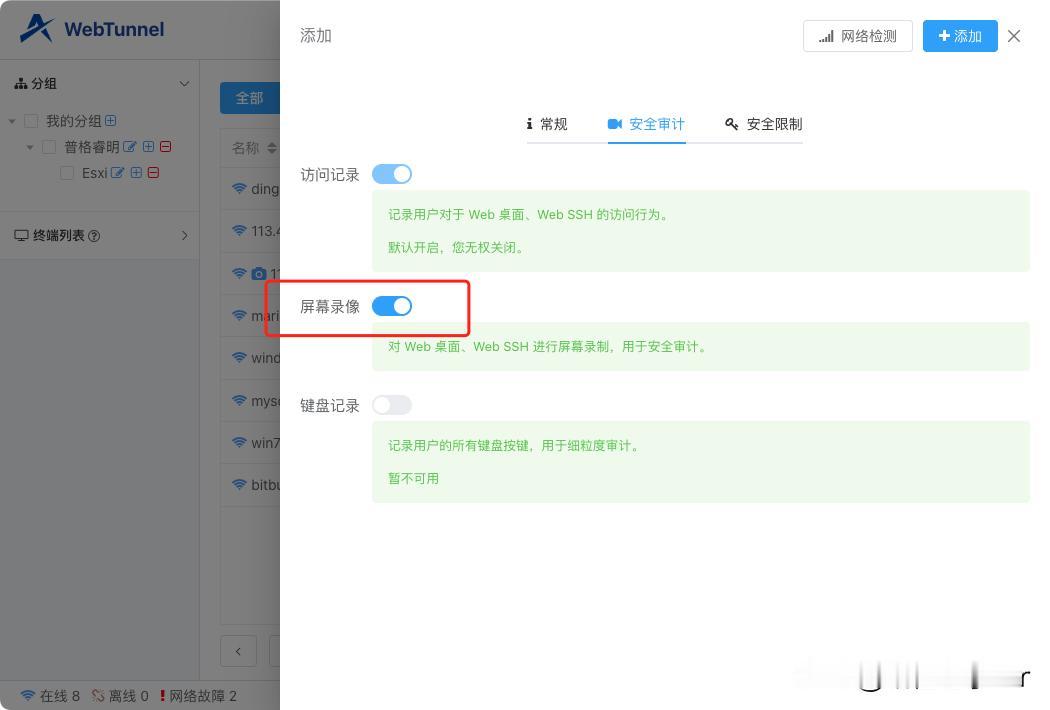Viewport: 1050px width, 710px height.
Task: Select the 全部 filter tab
Action: 250,98
